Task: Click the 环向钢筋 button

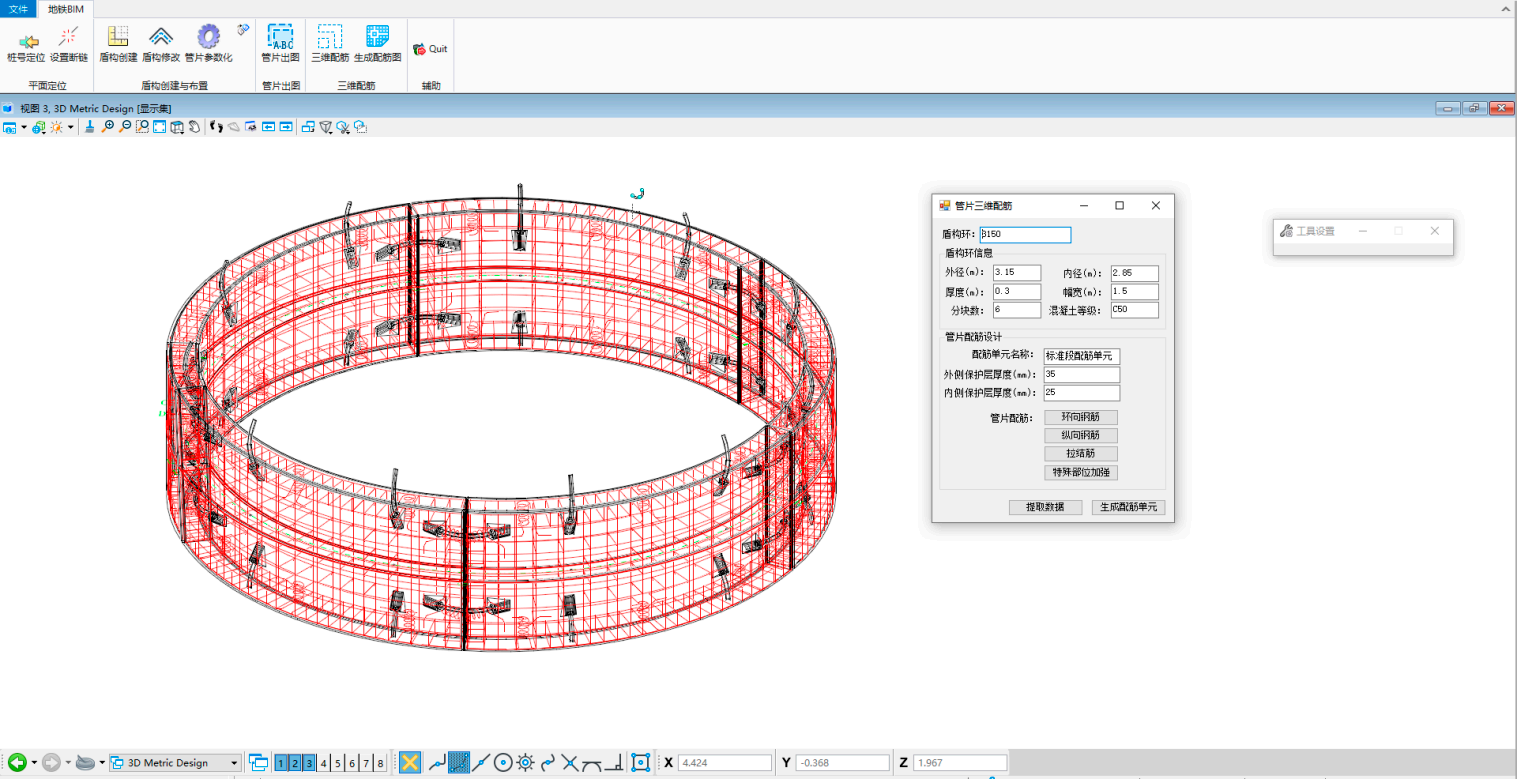Action: click(1080, 417)
